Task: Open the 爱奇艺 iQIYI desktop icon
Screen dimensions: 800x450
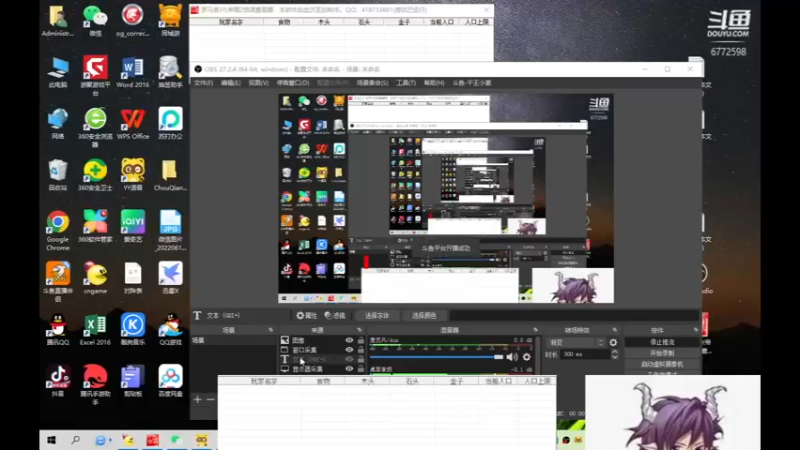Action: coord(133,226)
